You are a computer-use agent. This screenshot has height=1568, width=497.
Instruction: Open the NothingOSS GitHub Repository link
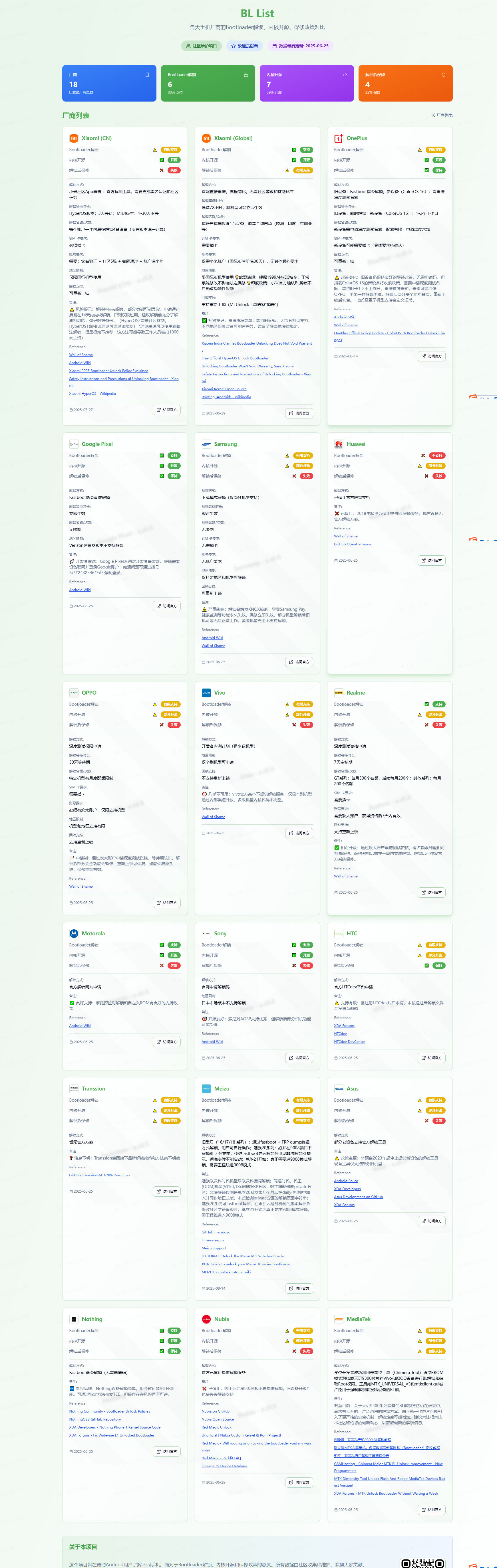coord(95,1419)
